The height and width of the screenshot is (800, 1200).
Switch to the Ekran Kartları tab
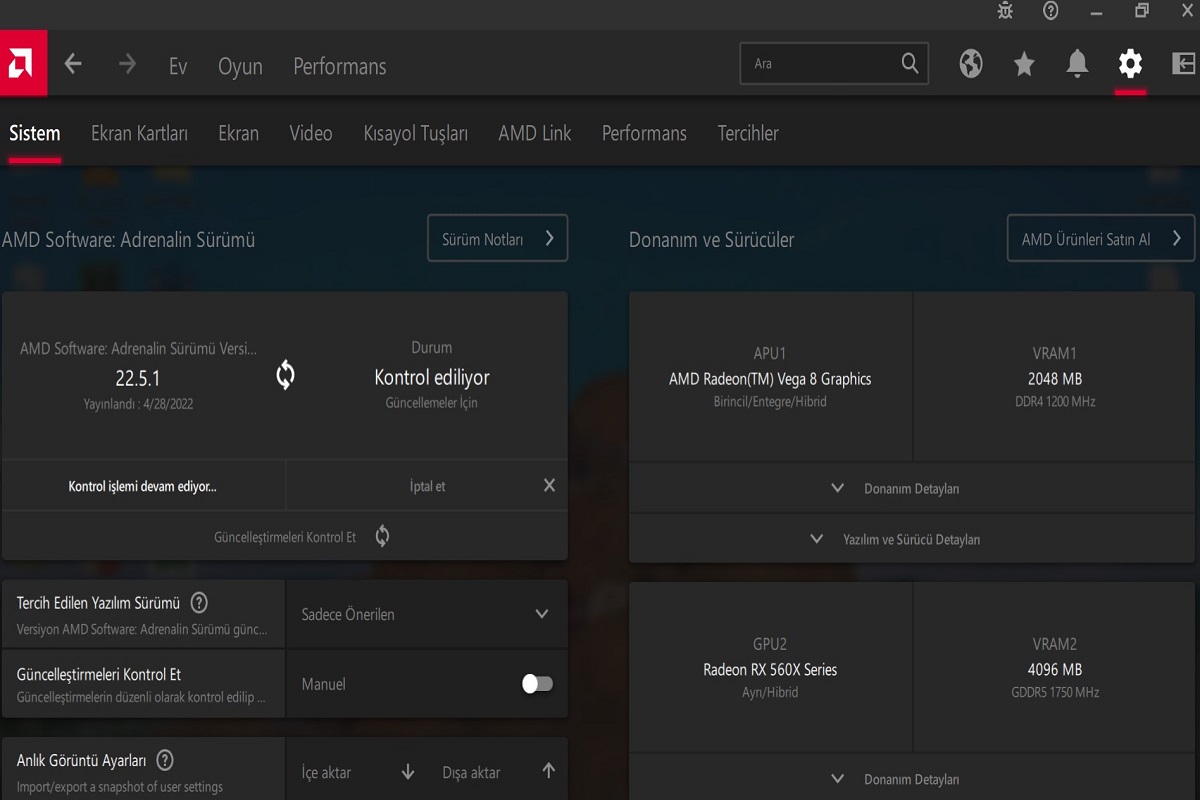[x=139, y=133]
